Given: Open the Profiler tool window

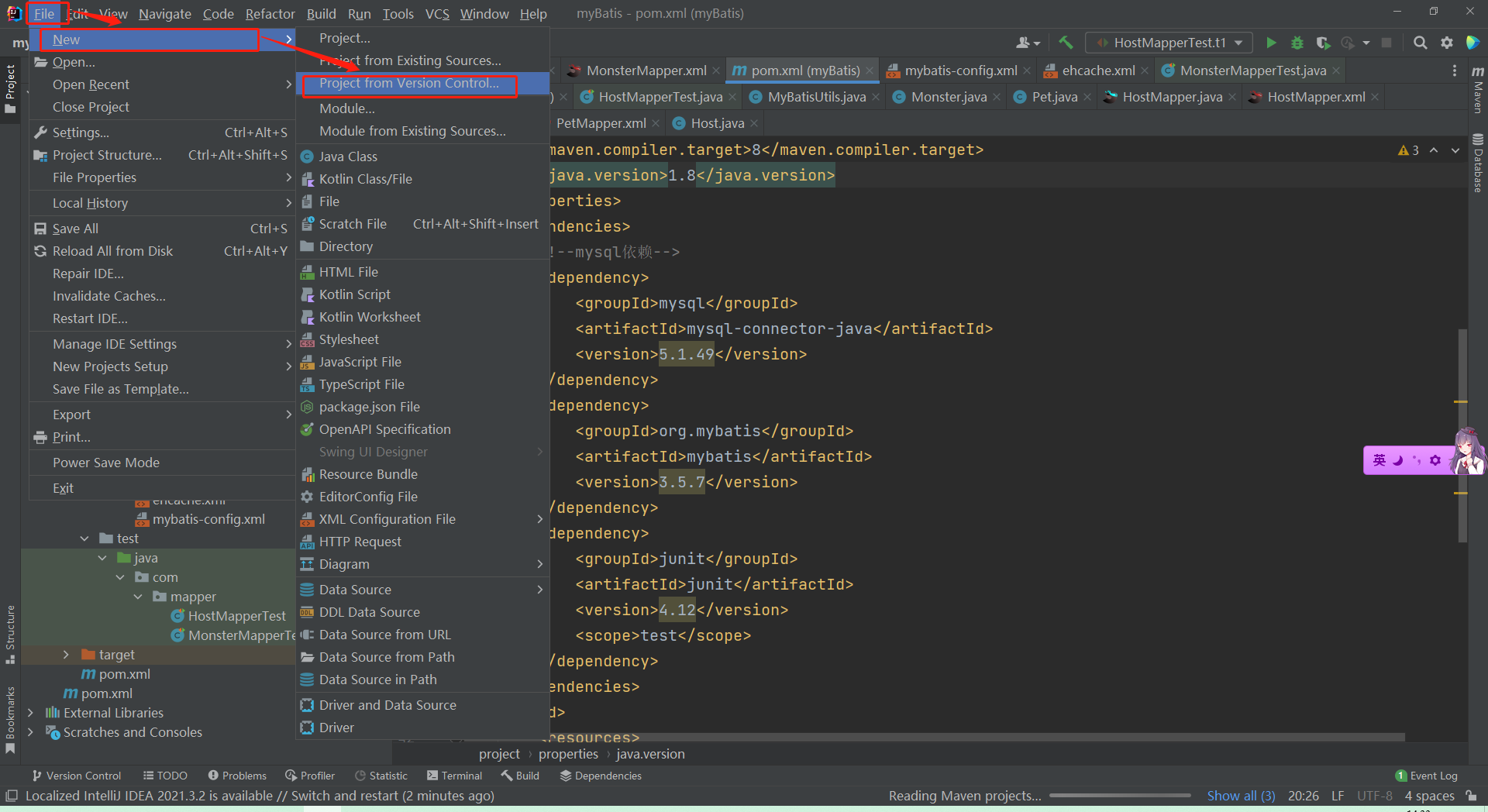Looking at the screenshot, I should pos(310,776).
